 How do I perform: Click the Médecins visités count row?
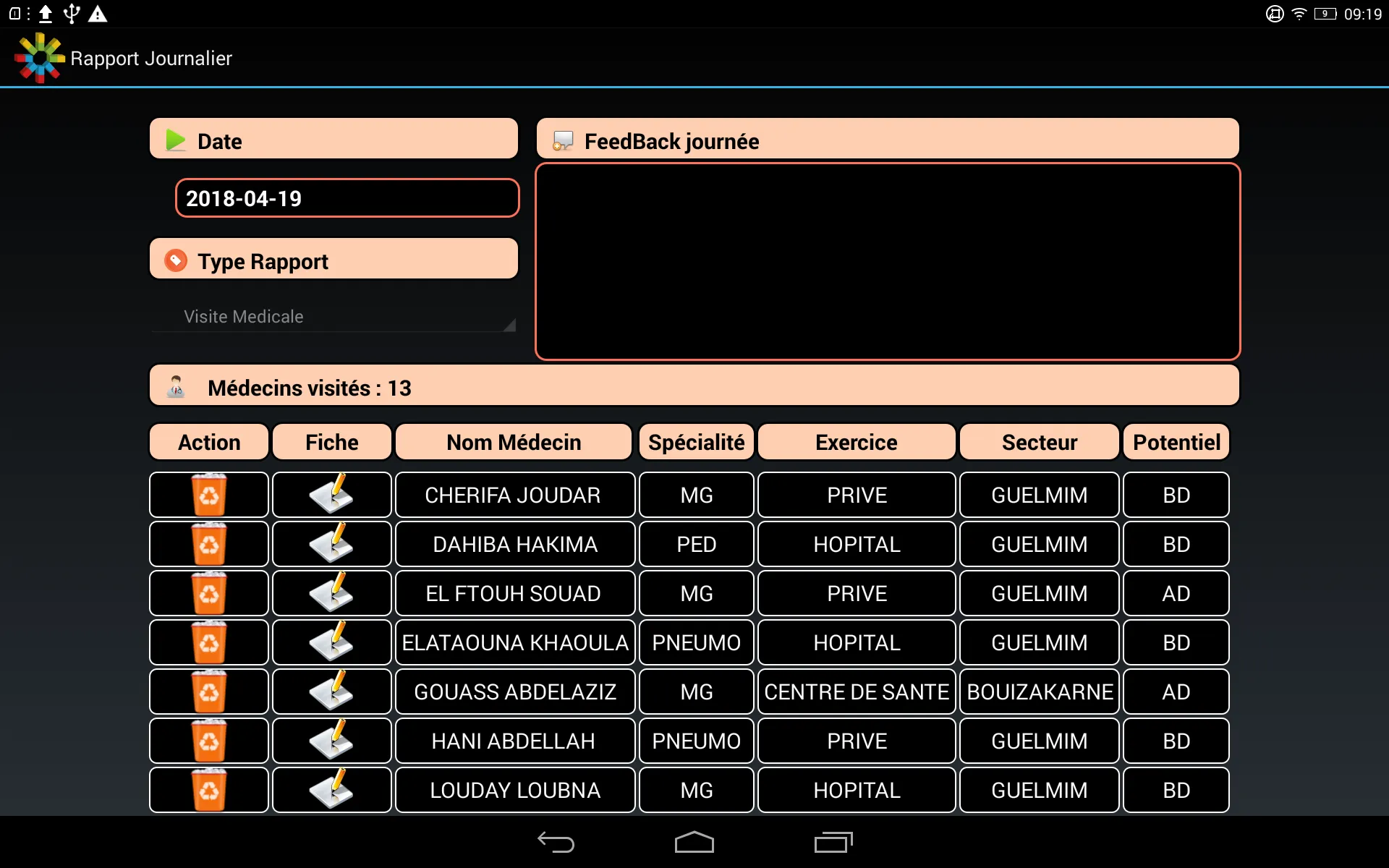[694, 389]
